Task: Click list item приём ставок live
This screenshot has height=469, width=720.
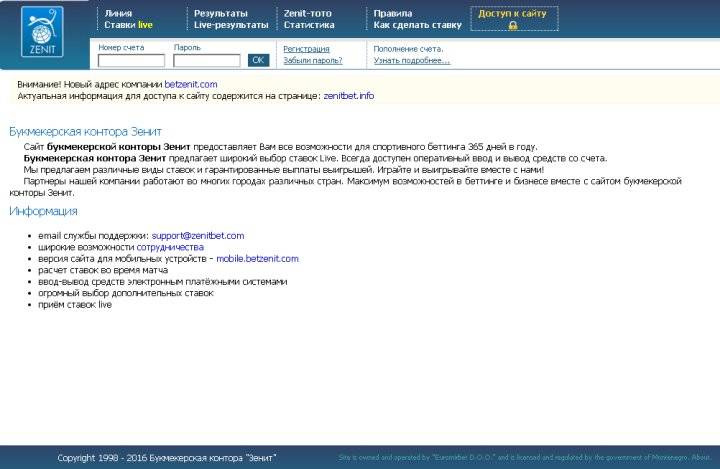Action: tap(75, 305)
